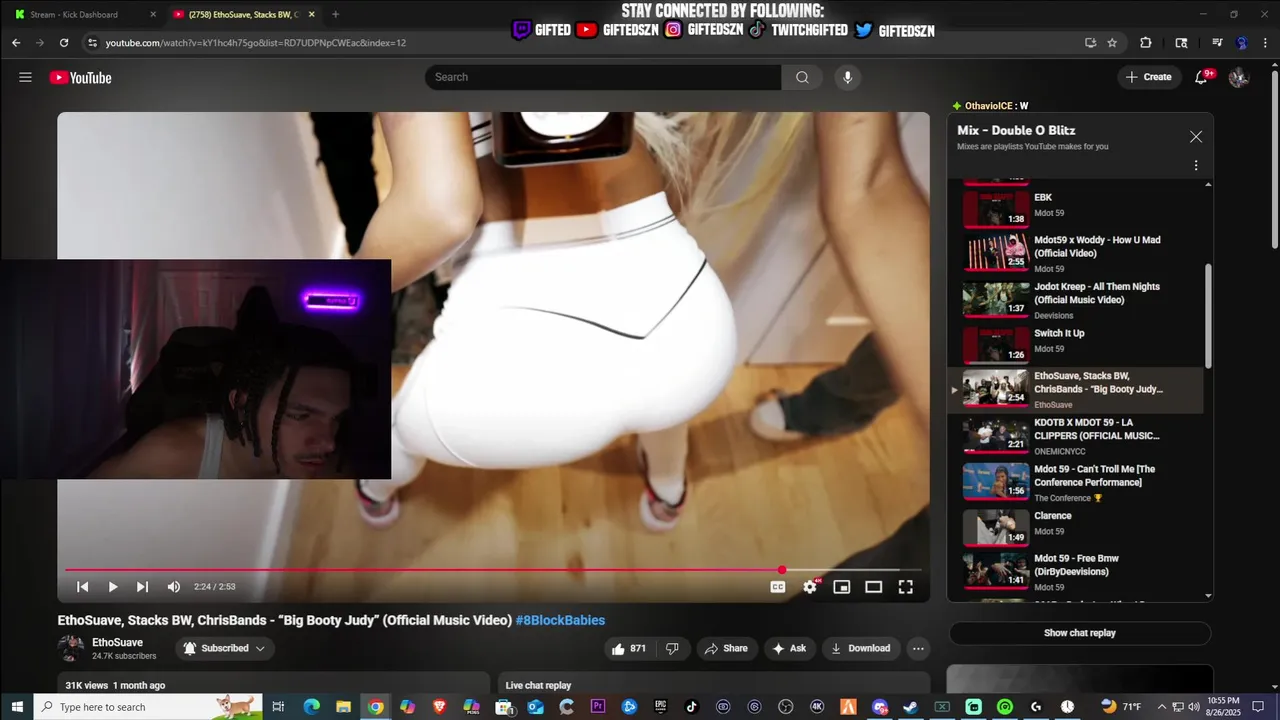Dislike the video
This screenshot has height=720, width=1280.
[672, 648]
